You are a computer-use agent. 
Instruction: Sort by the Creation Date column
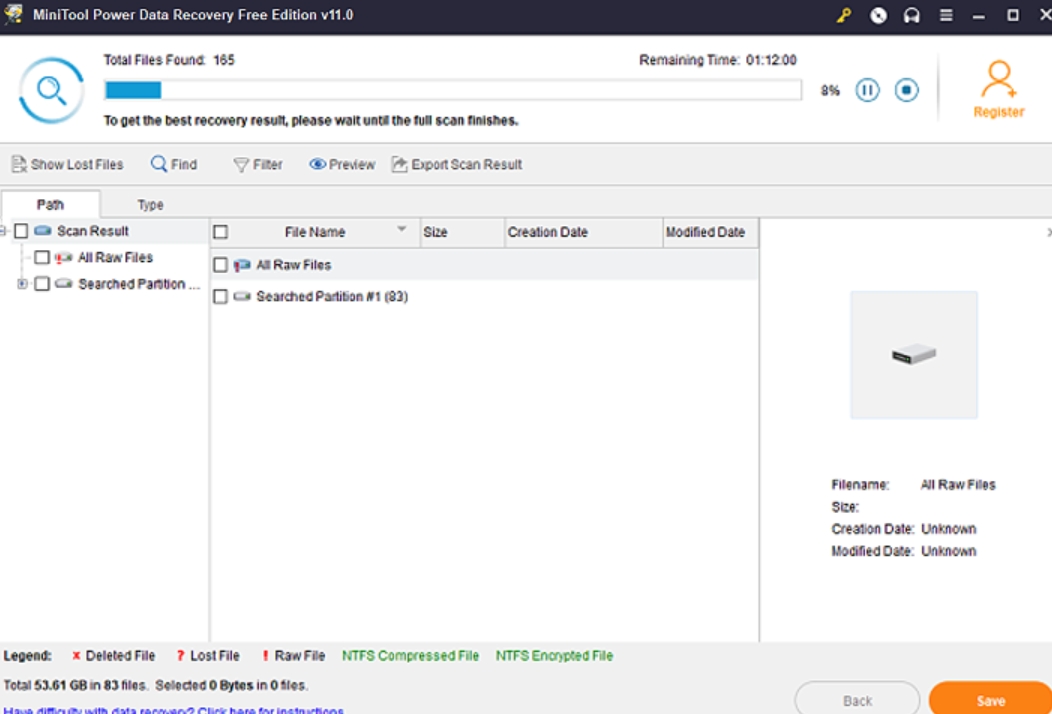point(584,232)
